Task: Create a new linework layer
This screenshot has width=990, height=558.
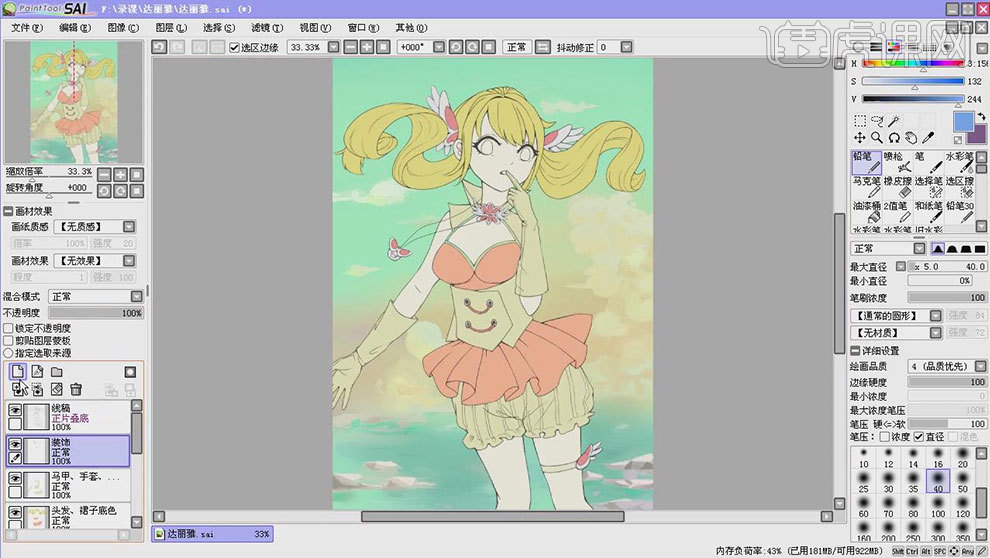Action: [37, 372]
